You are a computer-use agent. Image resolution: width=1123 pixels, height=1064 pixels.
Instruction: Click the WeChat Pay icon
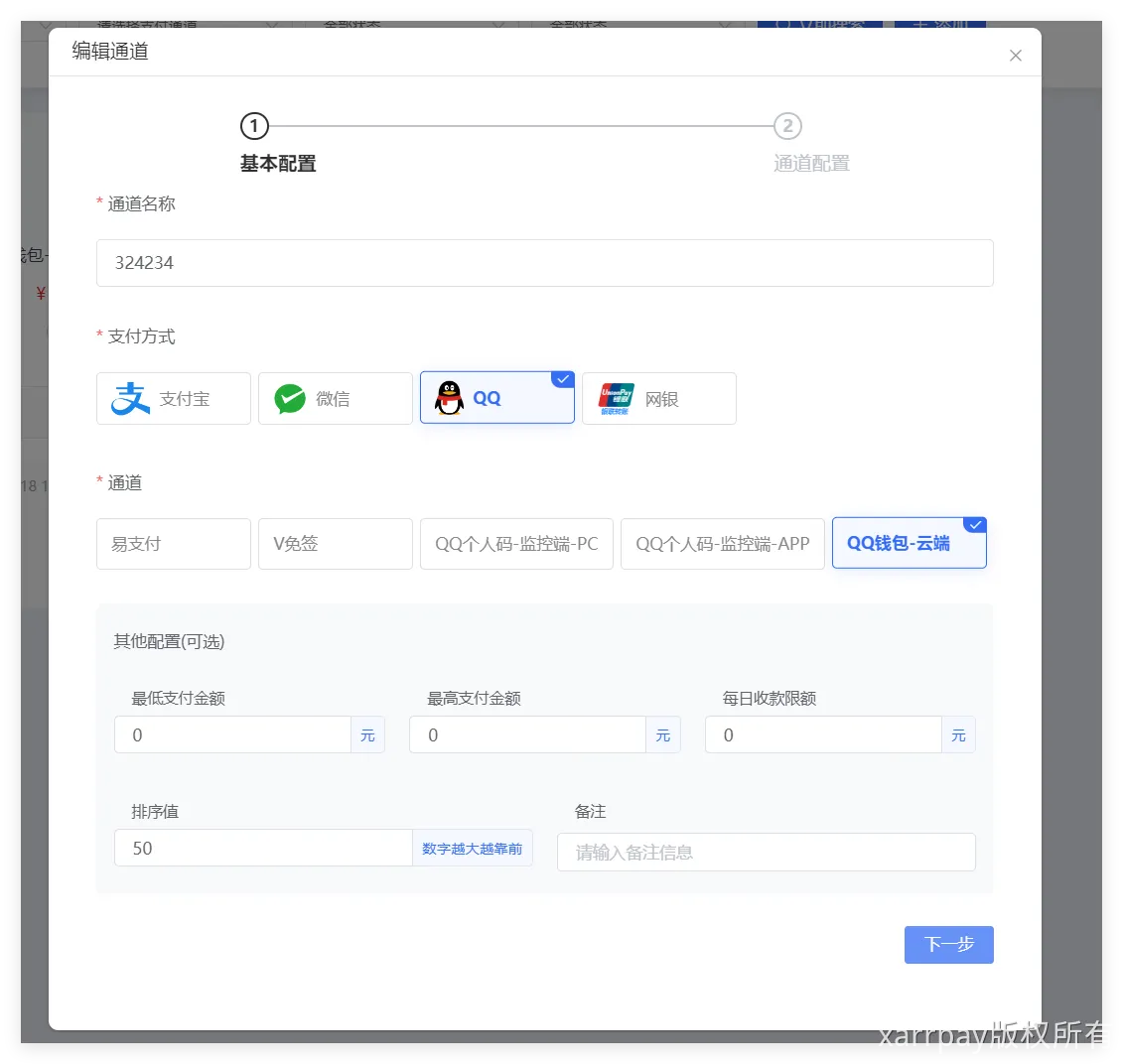click(289, 398)
